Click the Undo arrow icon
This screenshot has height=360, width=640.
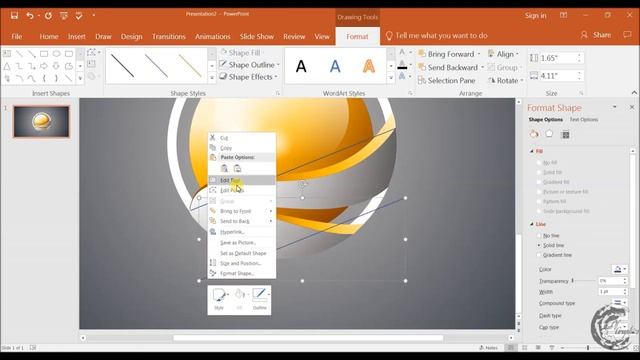30,16
